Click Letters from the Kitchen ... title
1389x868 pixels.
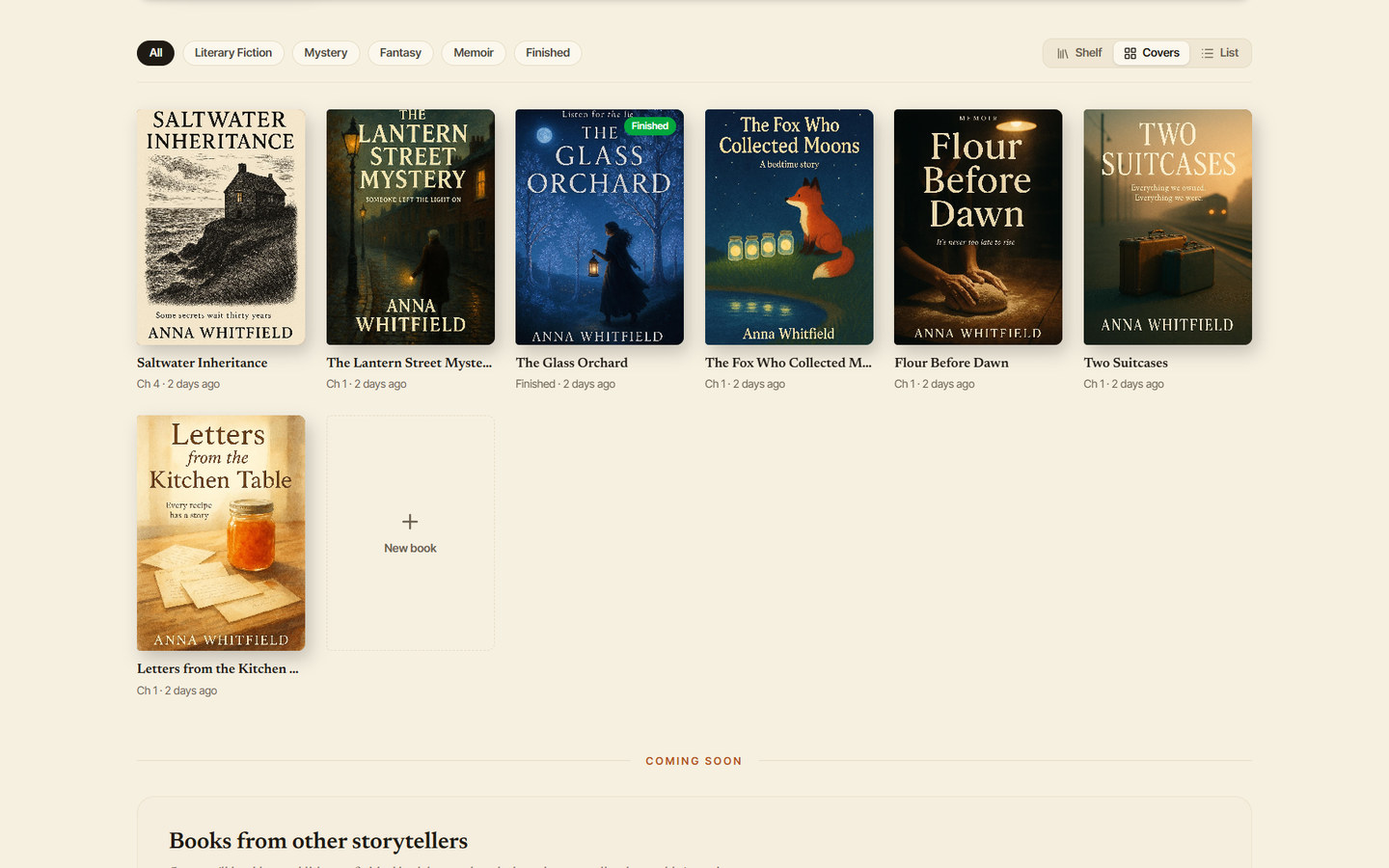217,668
